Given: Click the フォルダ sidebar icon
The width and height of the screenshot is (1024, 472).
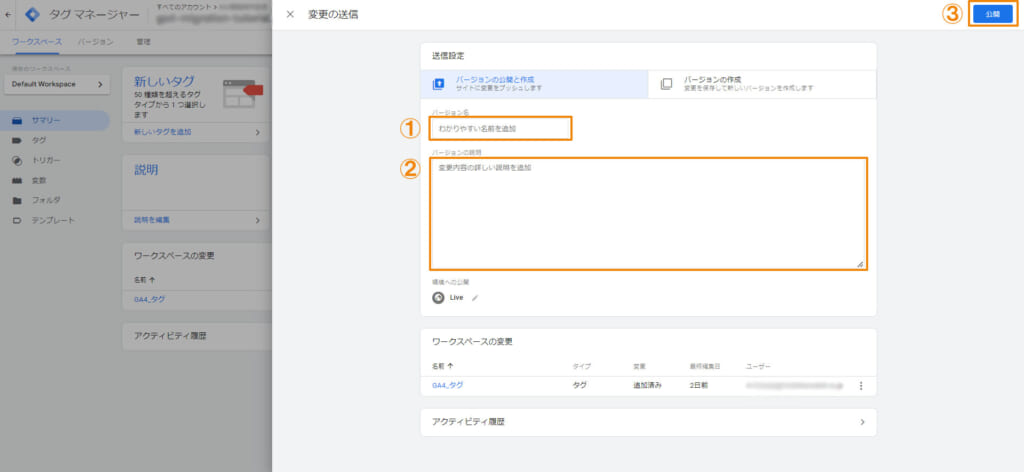Looking at the screenshot, I should click(x=18, y=200).
